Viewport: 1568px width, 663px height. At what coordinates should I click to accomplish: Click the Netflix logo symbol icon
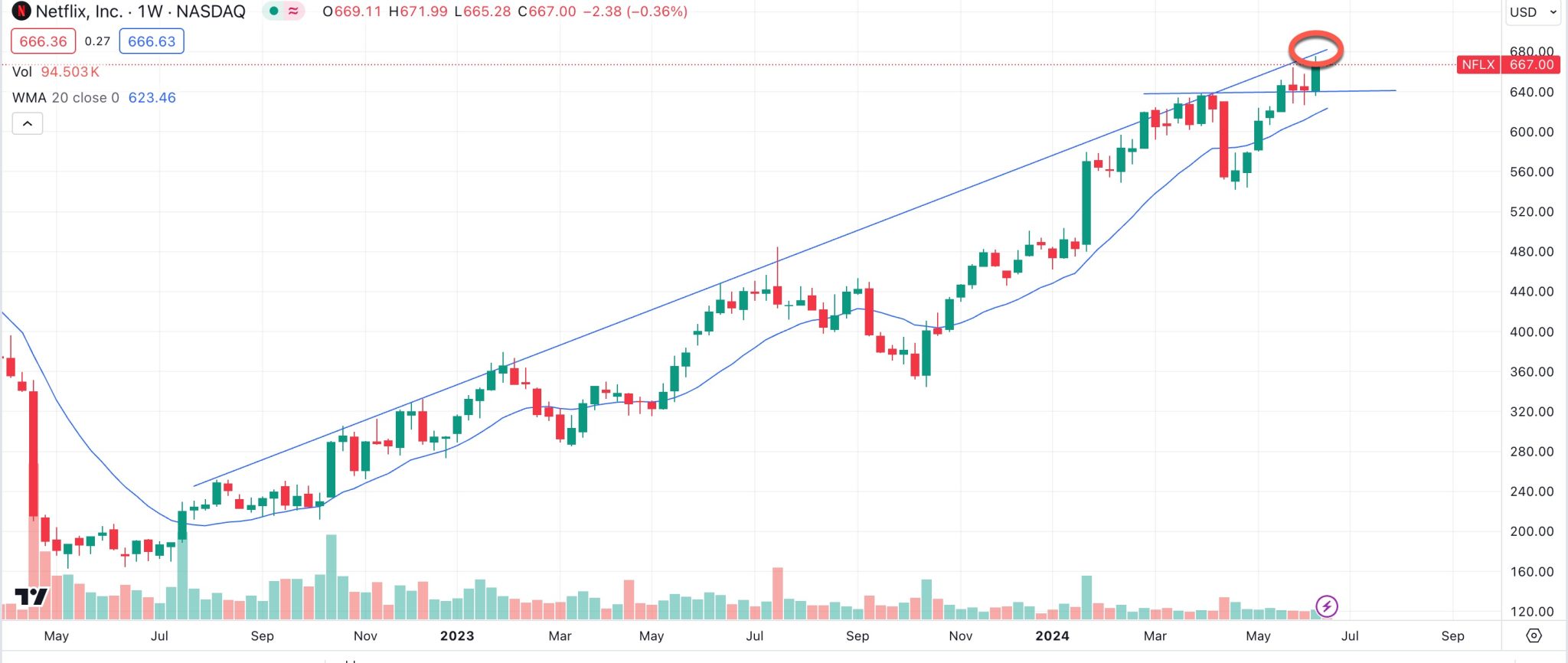coord(21,11)
